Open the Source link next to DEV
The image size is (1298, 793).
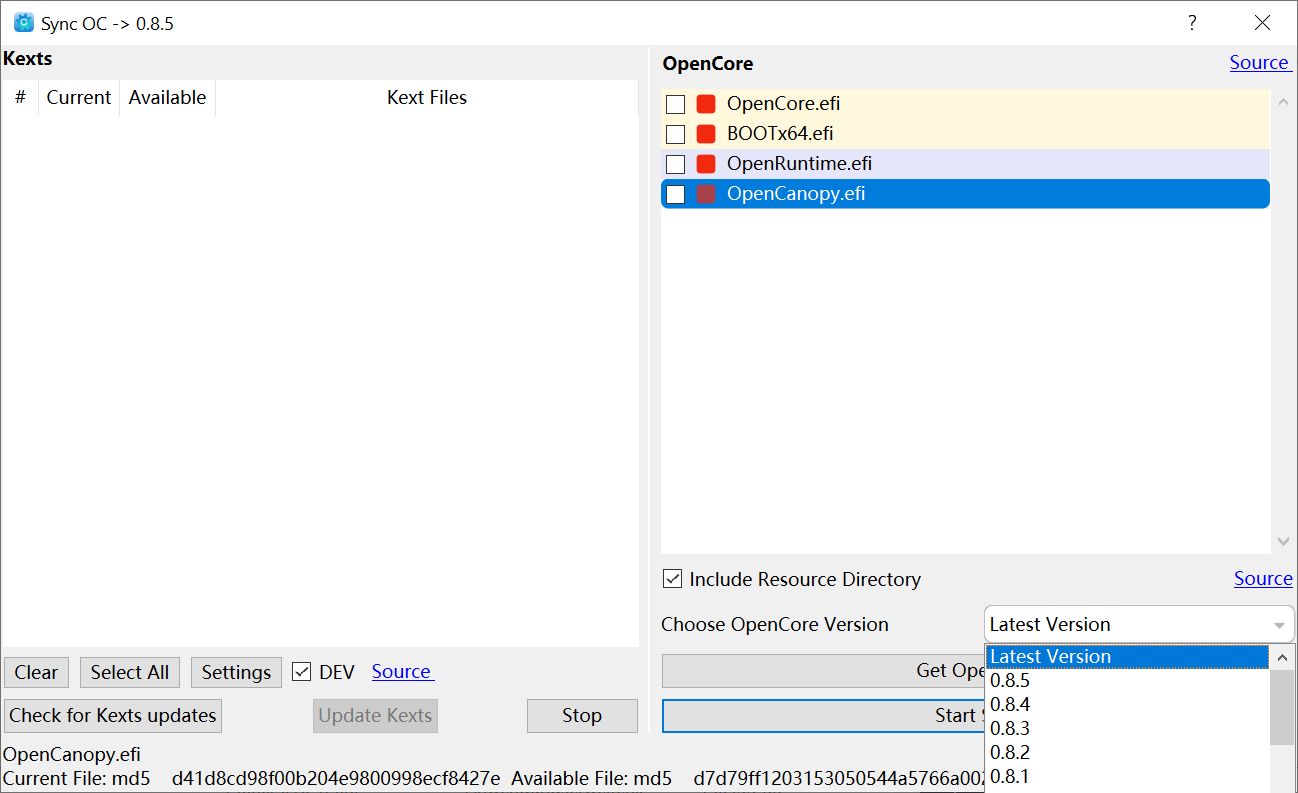(401, 672)
